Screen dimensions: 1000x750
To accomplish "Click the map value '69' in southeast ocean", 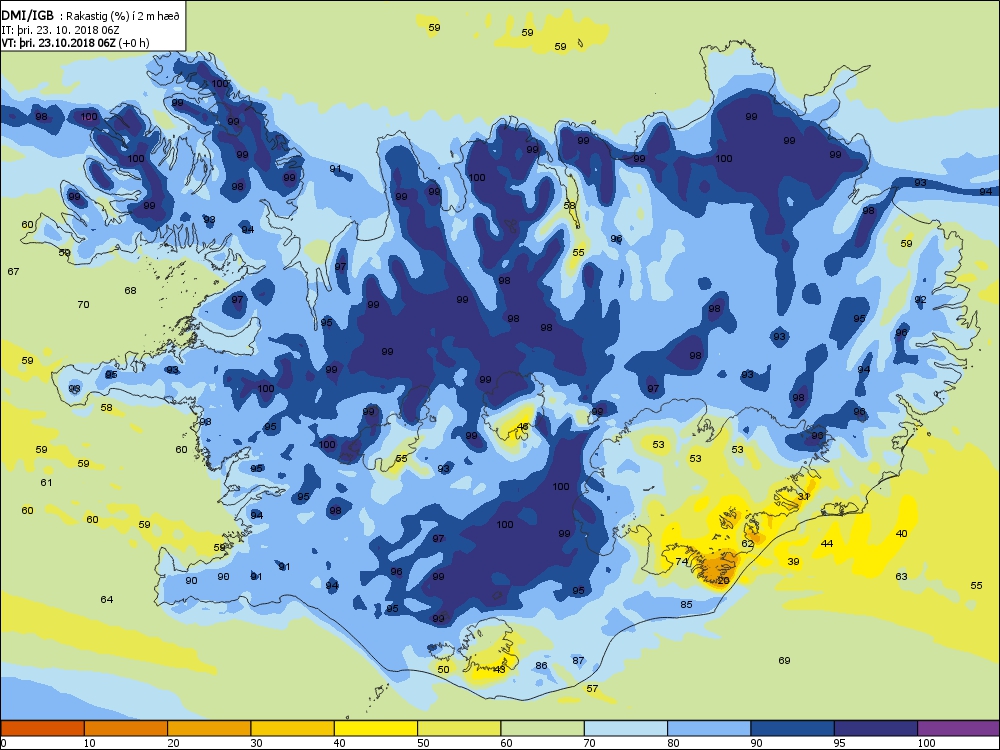I will tap(784, 660).
